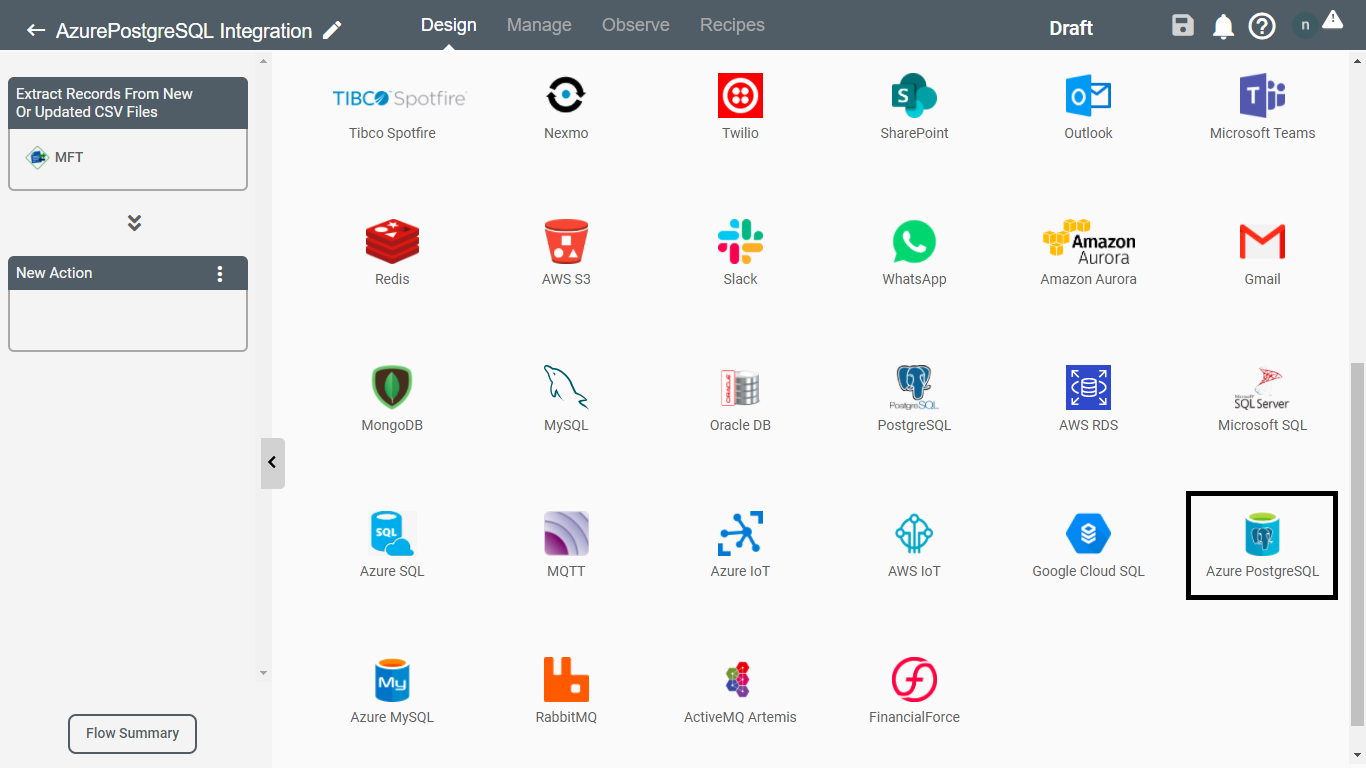This screenshot has width=1366, height=768.
Task: Switch to the Design tab
Action: [x=449, y=25]
